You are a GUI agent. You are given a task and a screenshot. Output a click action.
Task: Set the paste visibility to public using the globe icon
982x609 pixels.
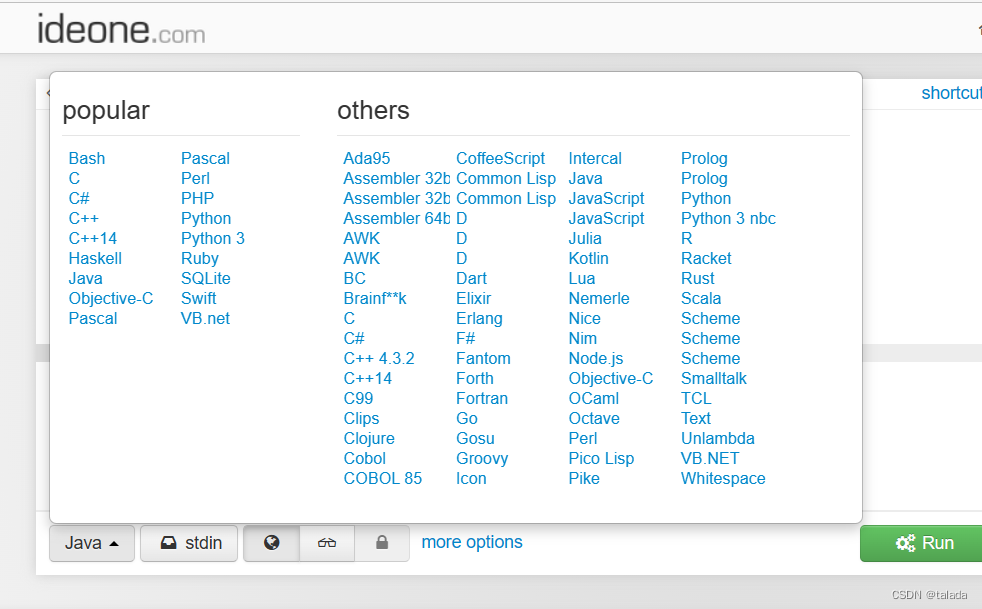click(271, 543)
